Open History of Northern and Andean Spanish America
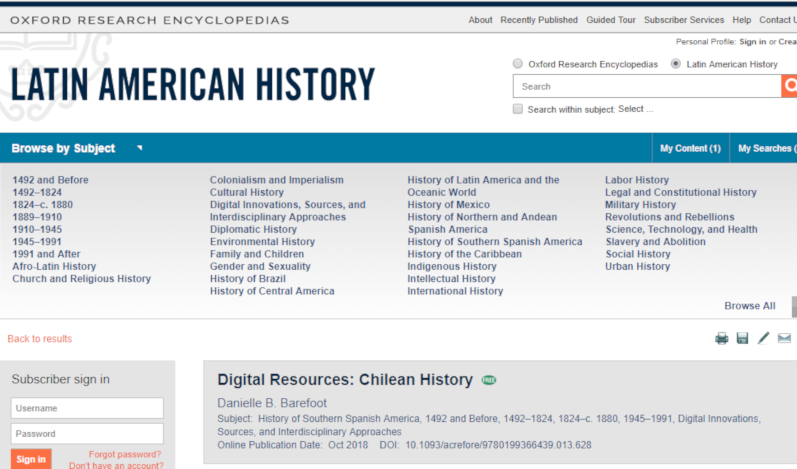 pos(482,223)
